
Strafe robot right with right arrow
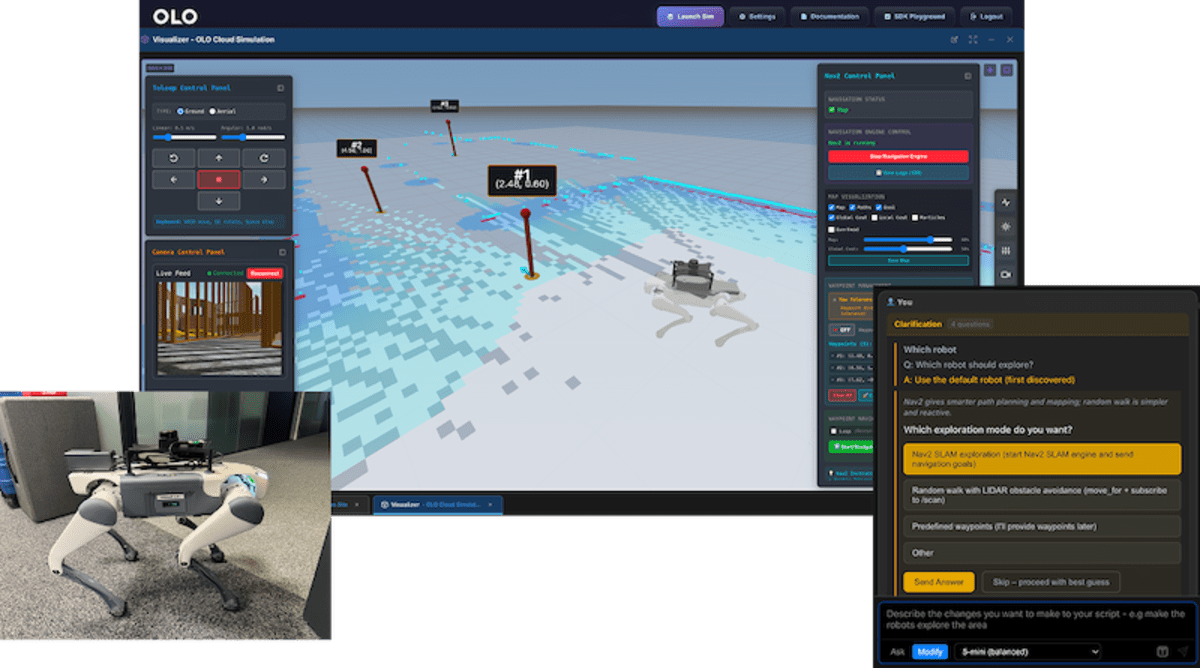pyautogui.click(x=263, y=179)
